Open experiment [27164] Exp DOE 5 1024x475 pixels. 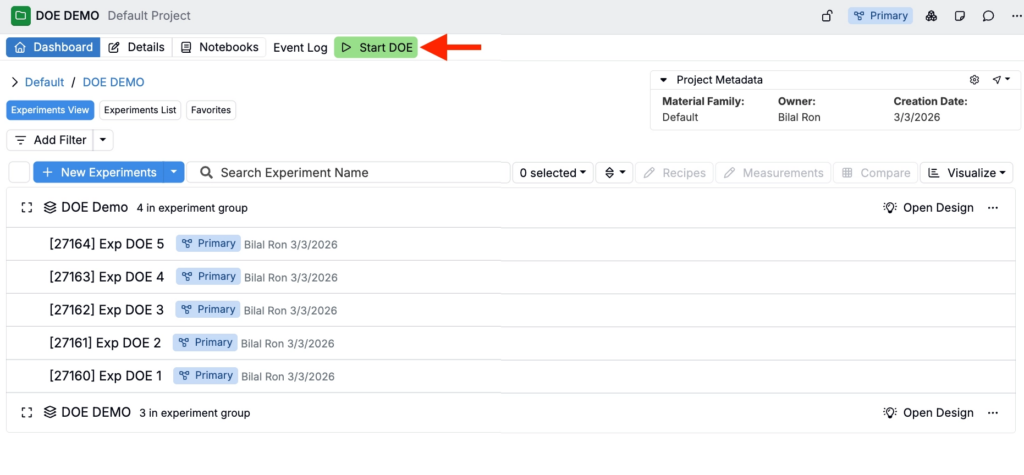[x=106, y=244]
